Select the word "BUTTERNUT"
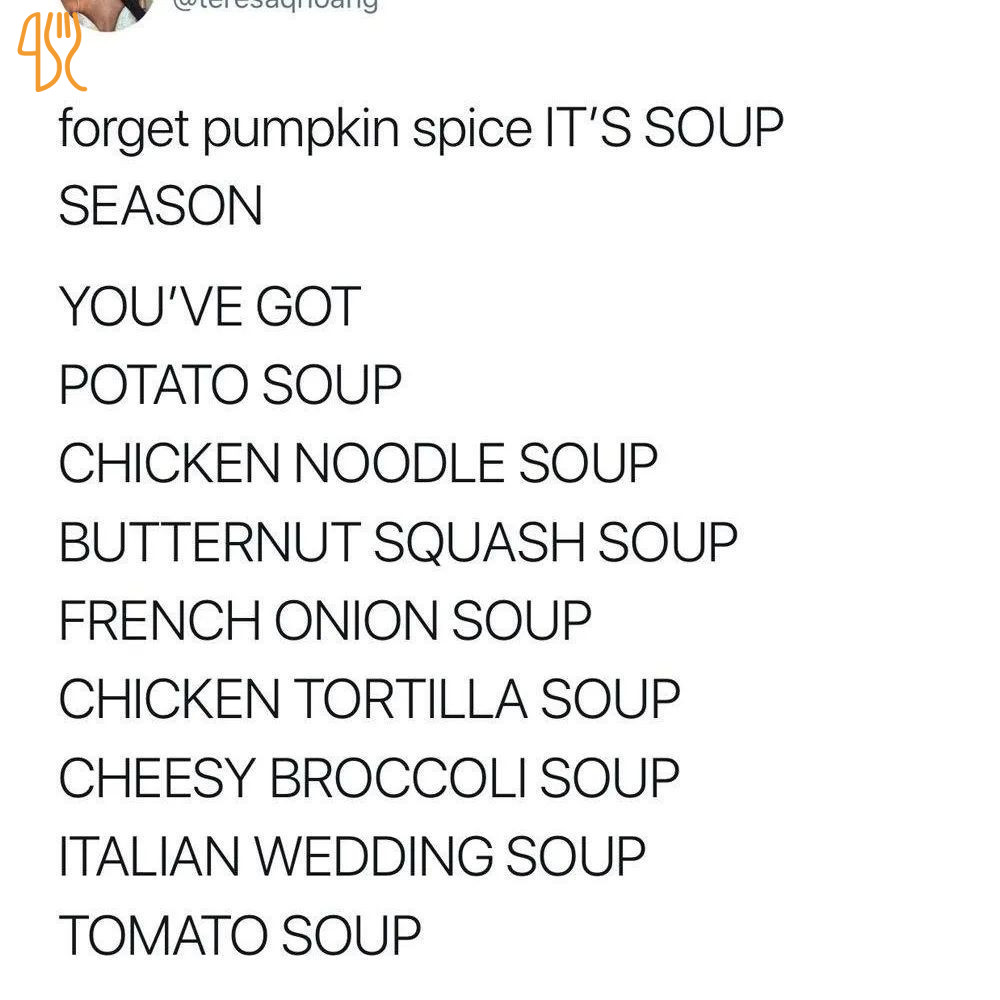Image resolution: width=1000 pixels, height=1000 pixels. click(209, 543)
